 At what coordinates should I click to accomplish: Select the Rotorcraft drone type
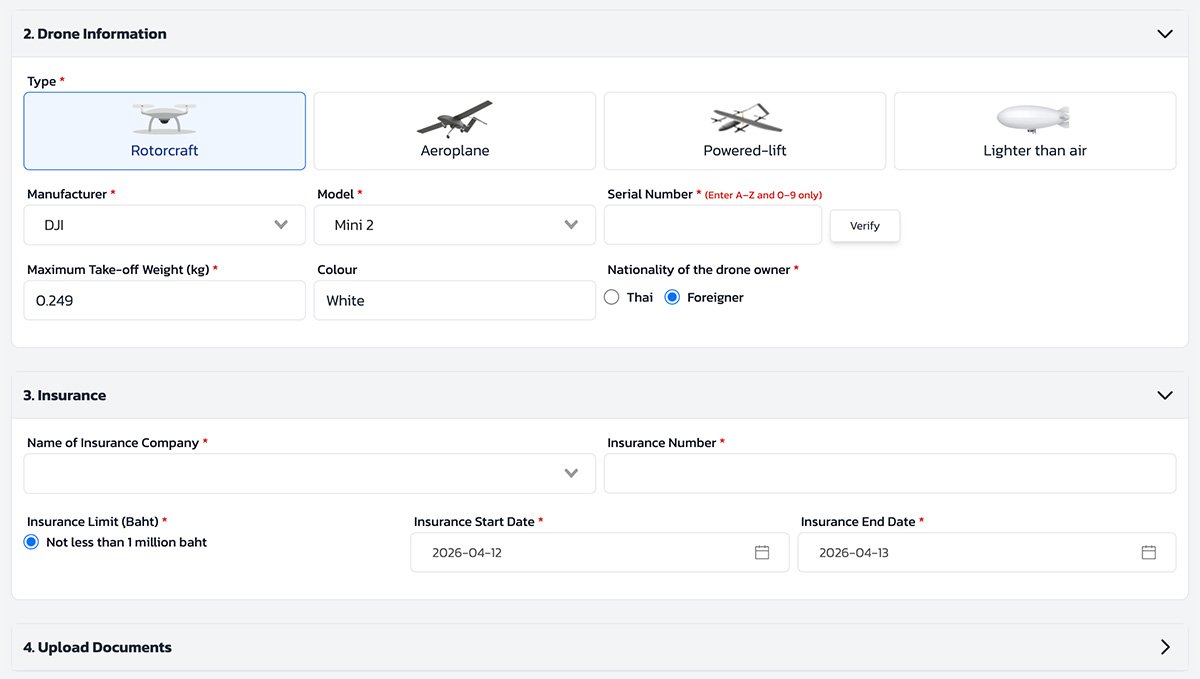(x=164, y=131)
